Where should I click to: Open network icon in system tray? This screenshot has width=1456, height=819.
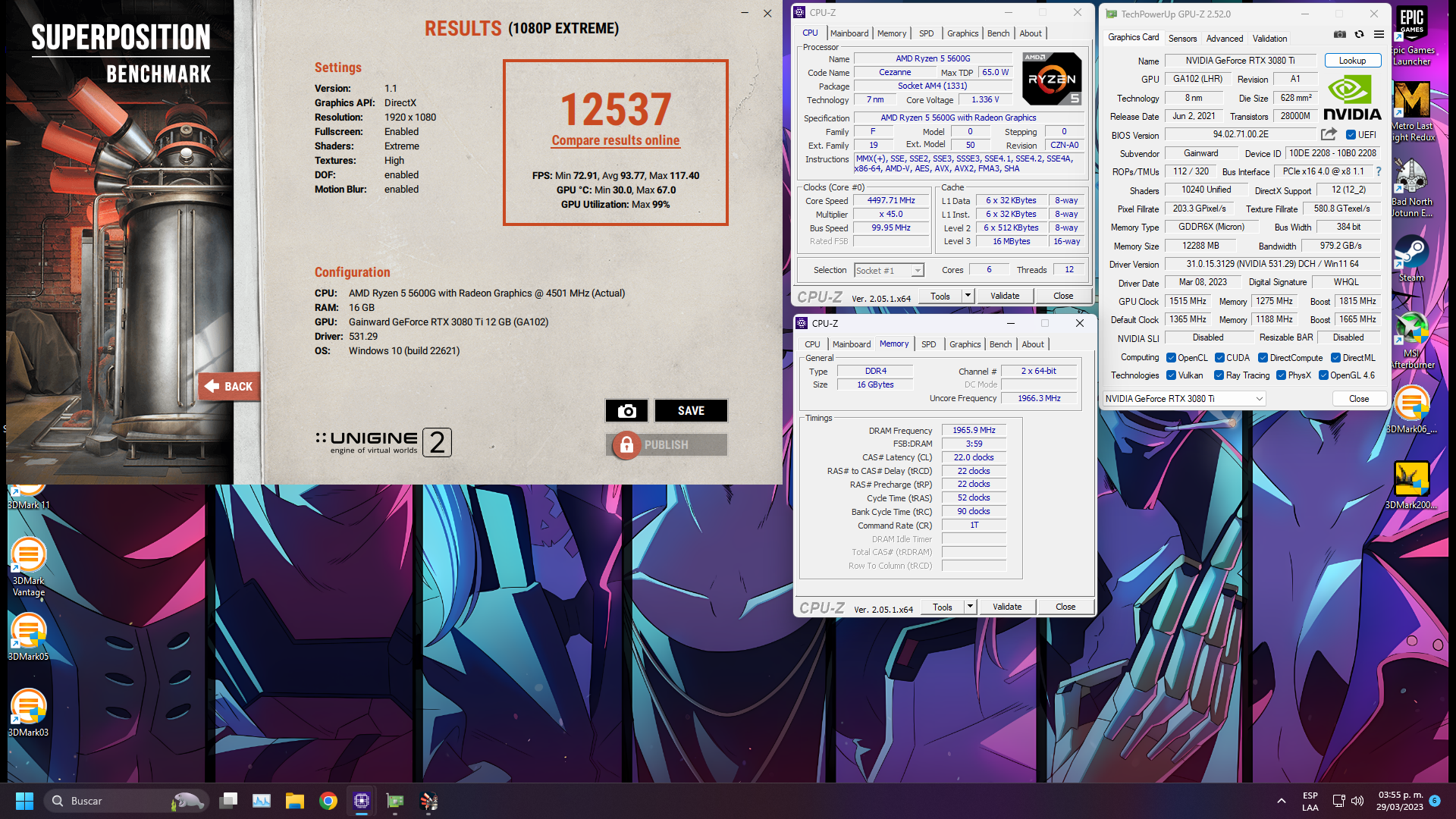[x=1338, y=801]
